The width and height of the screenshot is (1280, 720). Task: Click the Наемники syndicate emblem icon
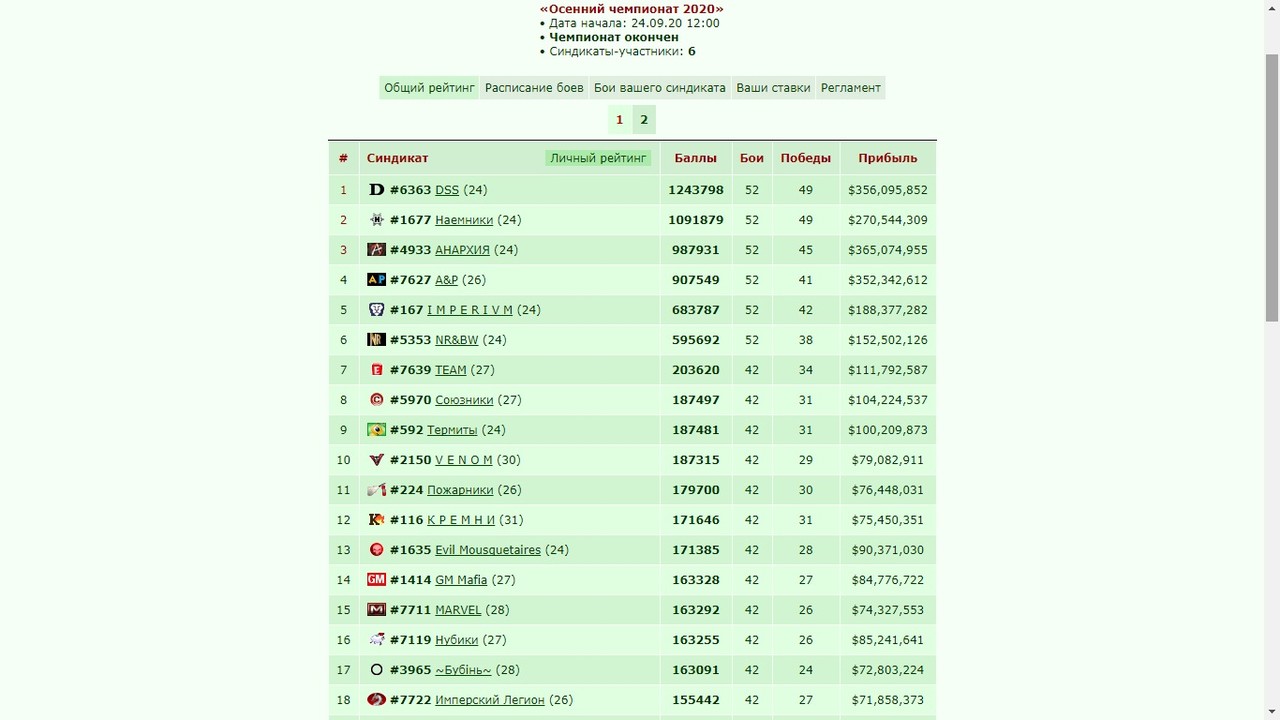376,220
